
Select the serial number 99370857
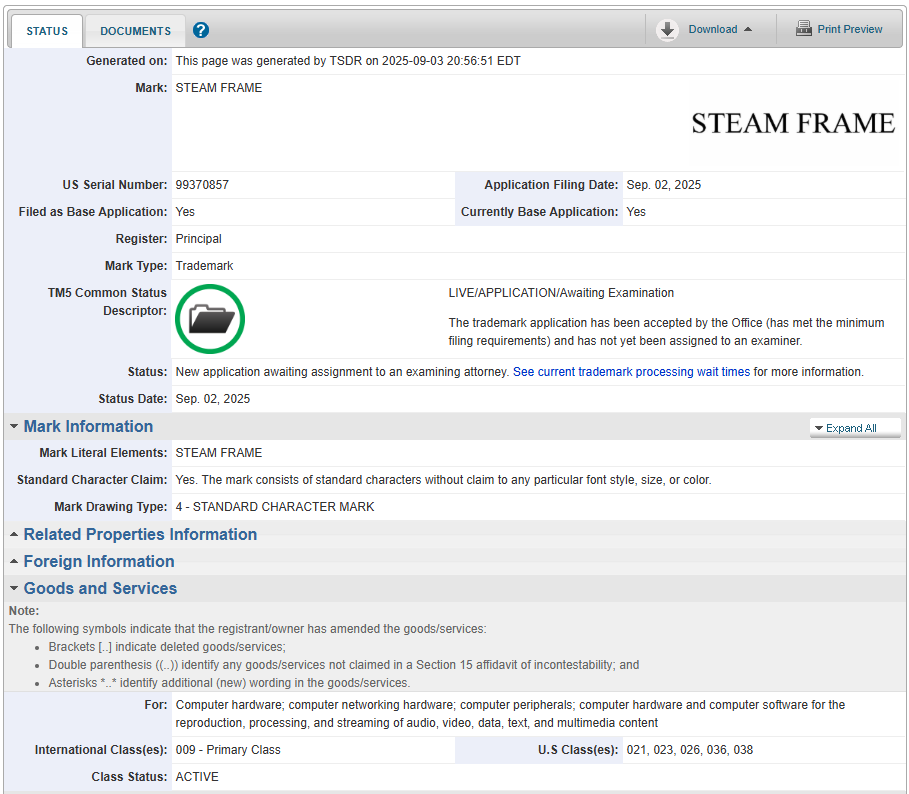pos(202,184)
